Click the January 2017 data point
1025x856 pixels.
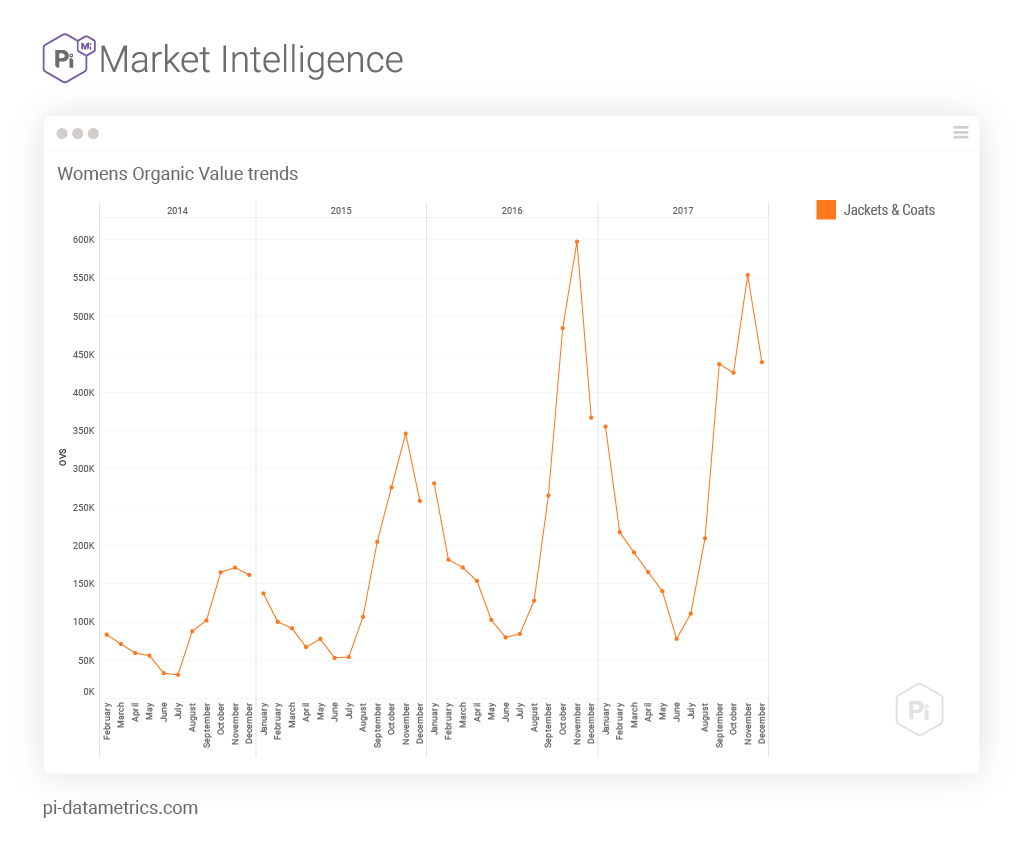[x=606, y=427]
